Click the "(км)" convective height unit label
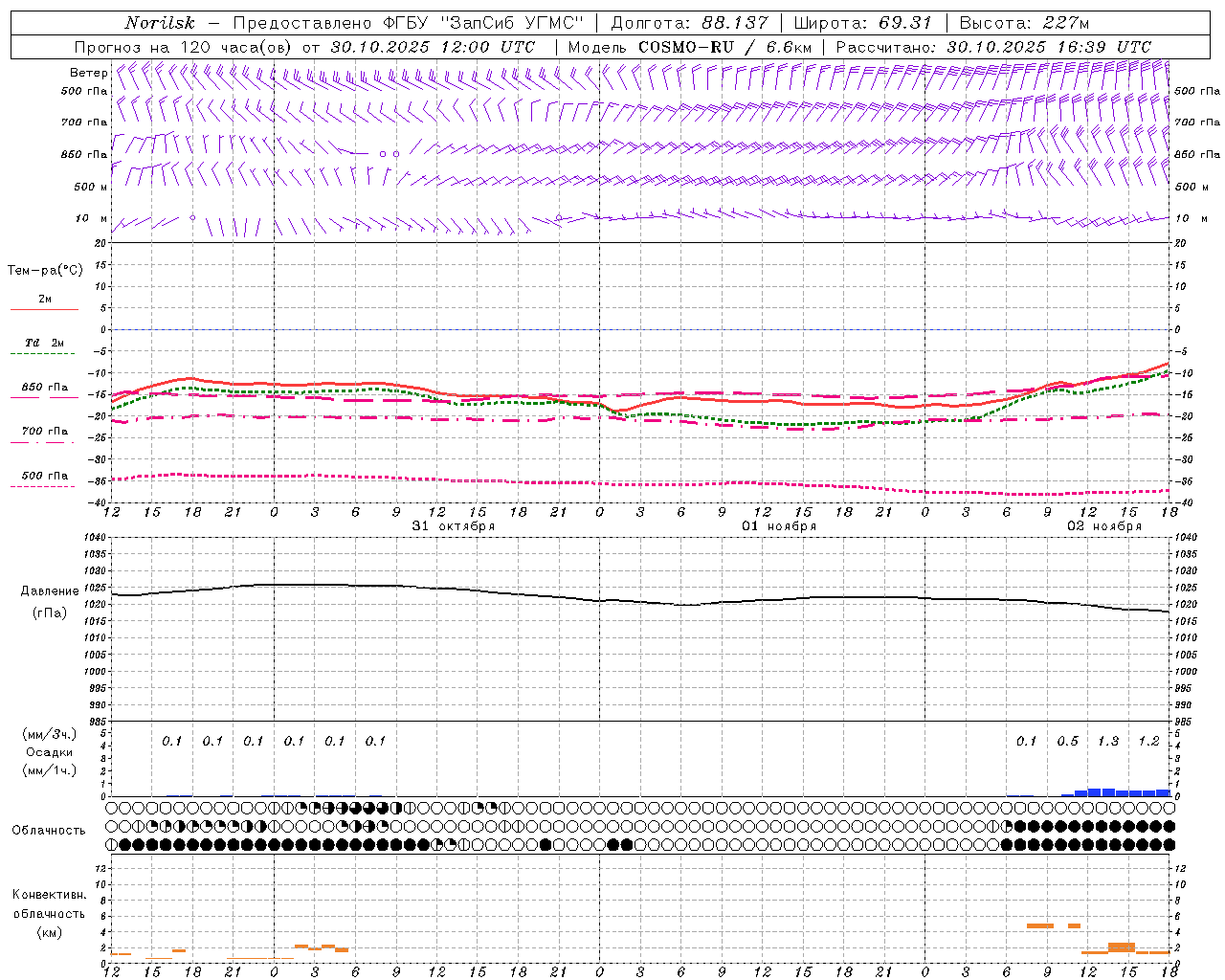Screen dimensions: 1225x980 [49, 932]
